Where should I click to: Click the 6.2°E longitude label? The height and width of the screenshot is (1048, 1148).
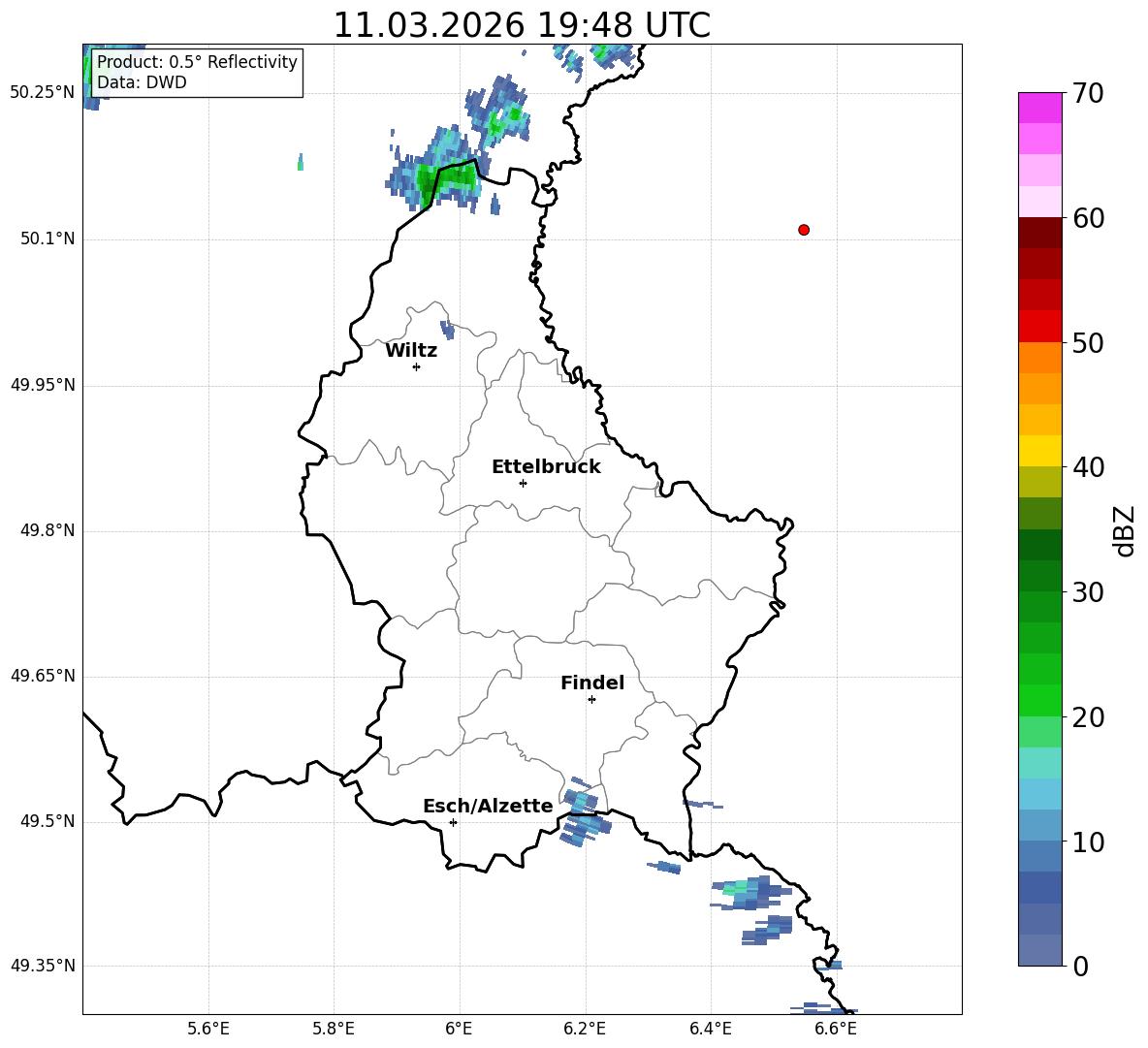click(x=585, y=1029)
